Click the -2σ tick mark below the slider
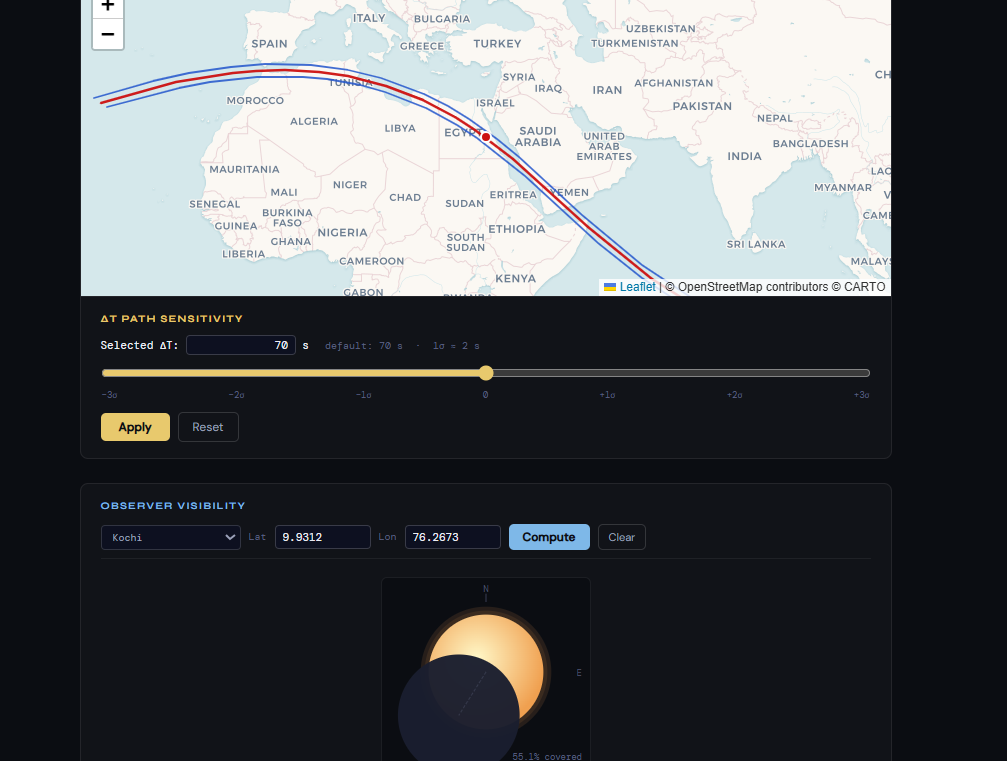The image size is (1007, 761). 236,394
